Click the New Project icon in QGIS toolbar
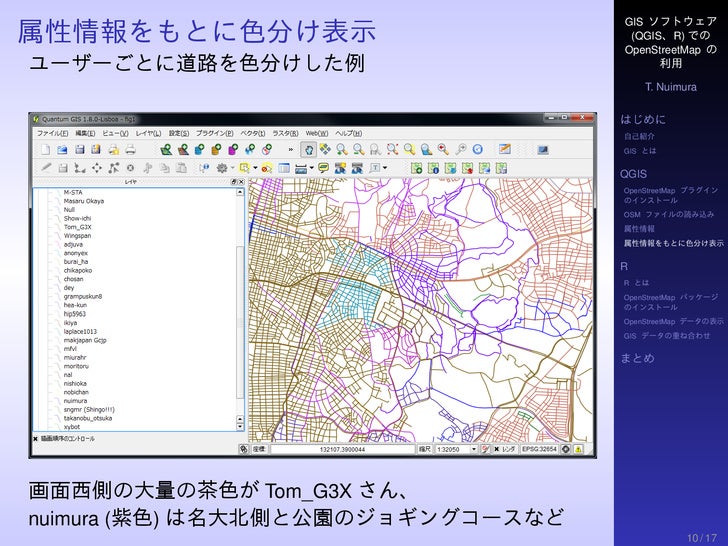Viewport: 728px width, 546px height. click(46, 150)
